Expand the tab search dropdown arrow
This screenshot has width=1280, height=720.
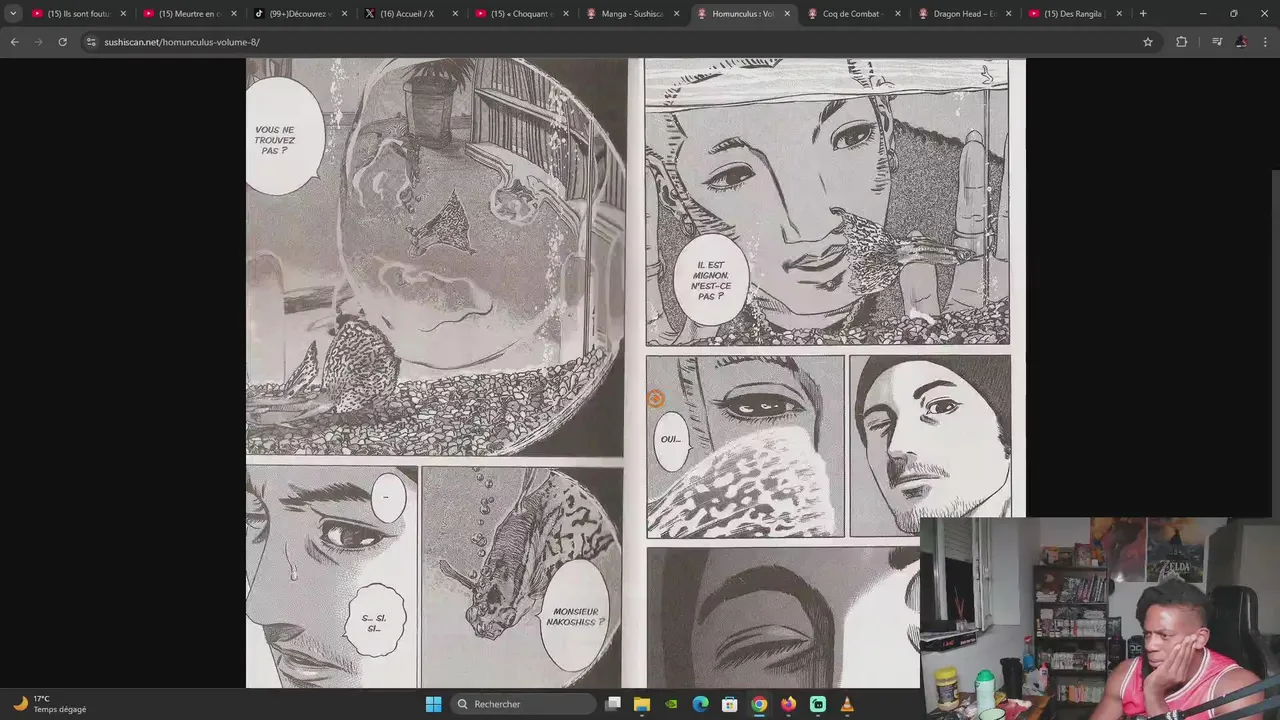(13, 14)
